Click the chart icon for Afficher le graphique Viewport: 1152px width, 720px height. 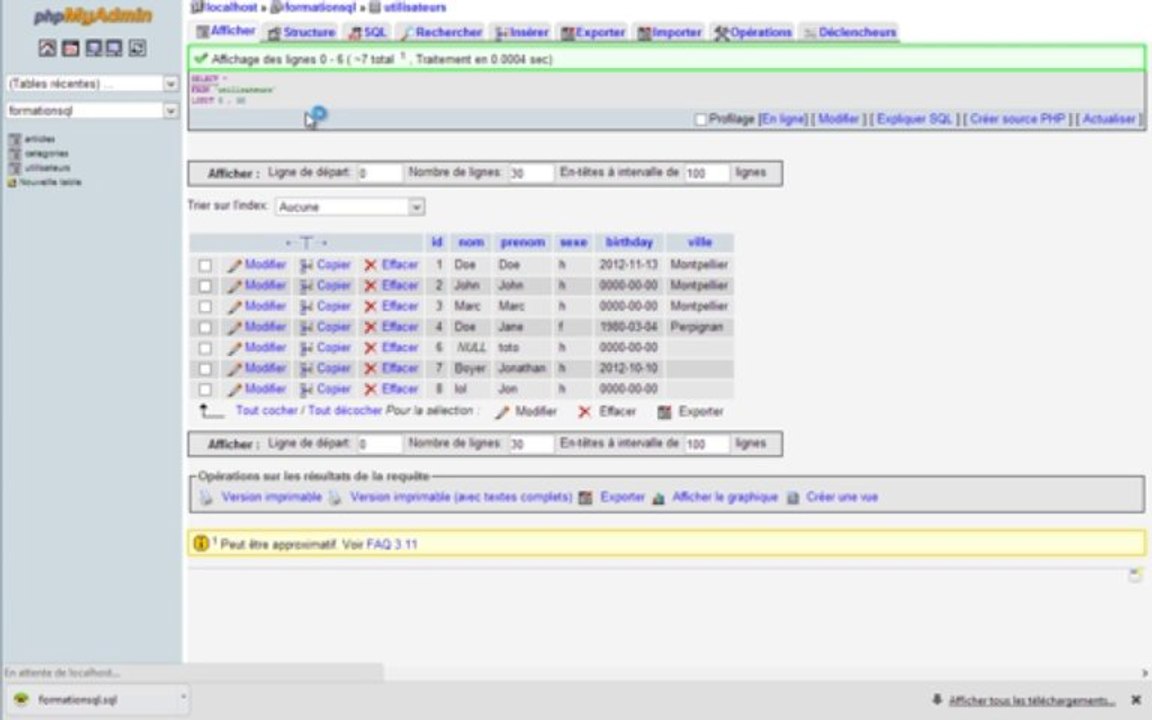658,498
